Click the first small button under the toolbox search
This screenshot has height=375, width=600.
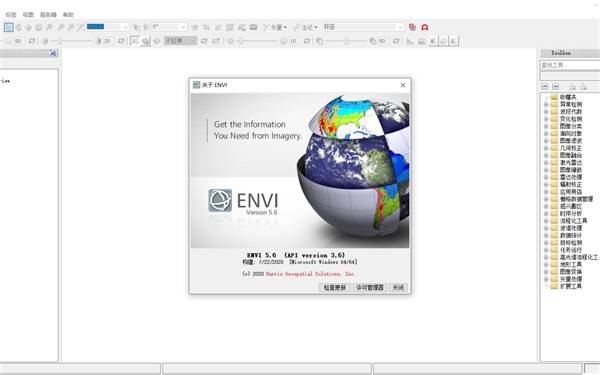(x=545, y=86)
